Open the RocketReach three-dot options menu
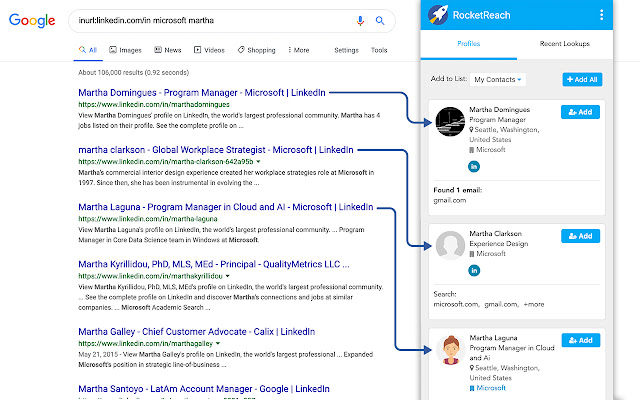 click(x=601, y=15)
